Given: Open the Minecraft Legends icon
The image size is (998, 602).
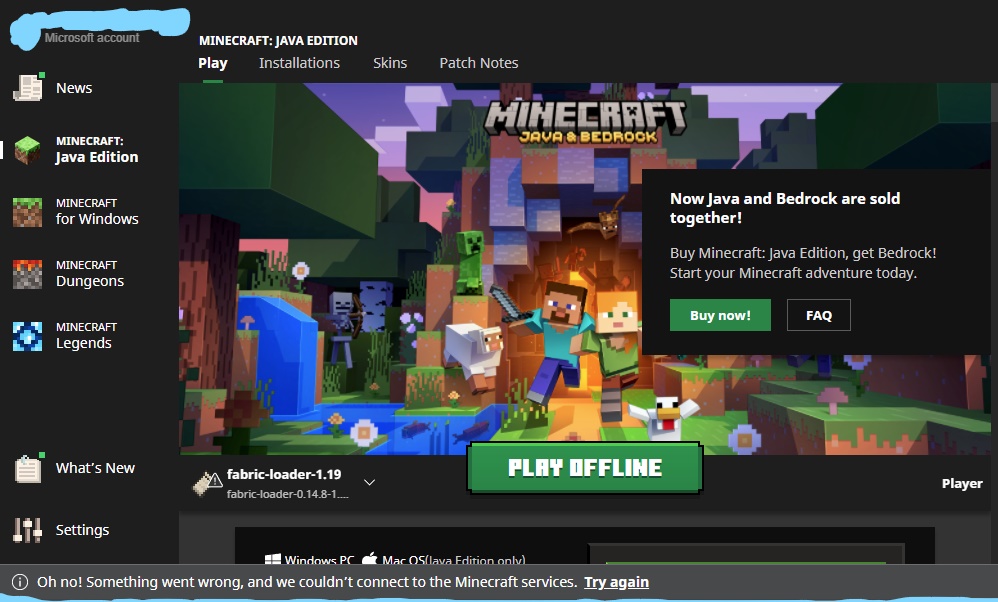Looking at the screenshot, I should tap(27, 336).
